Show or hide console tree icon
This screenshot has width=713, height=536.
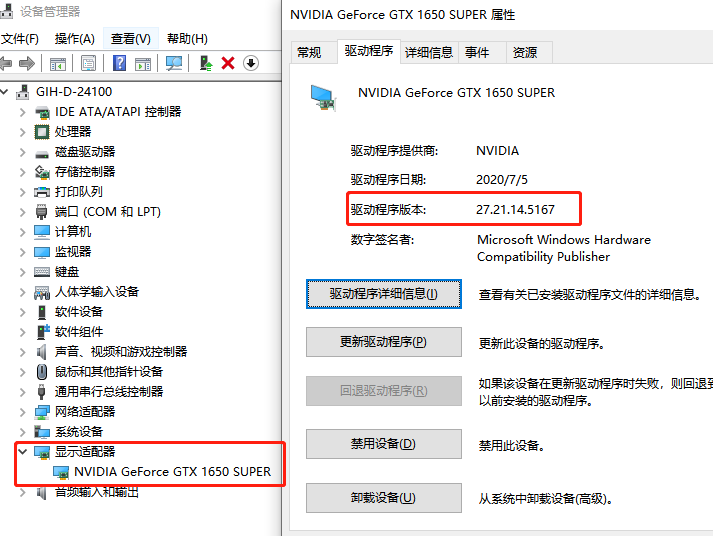(x=58, y=64)
